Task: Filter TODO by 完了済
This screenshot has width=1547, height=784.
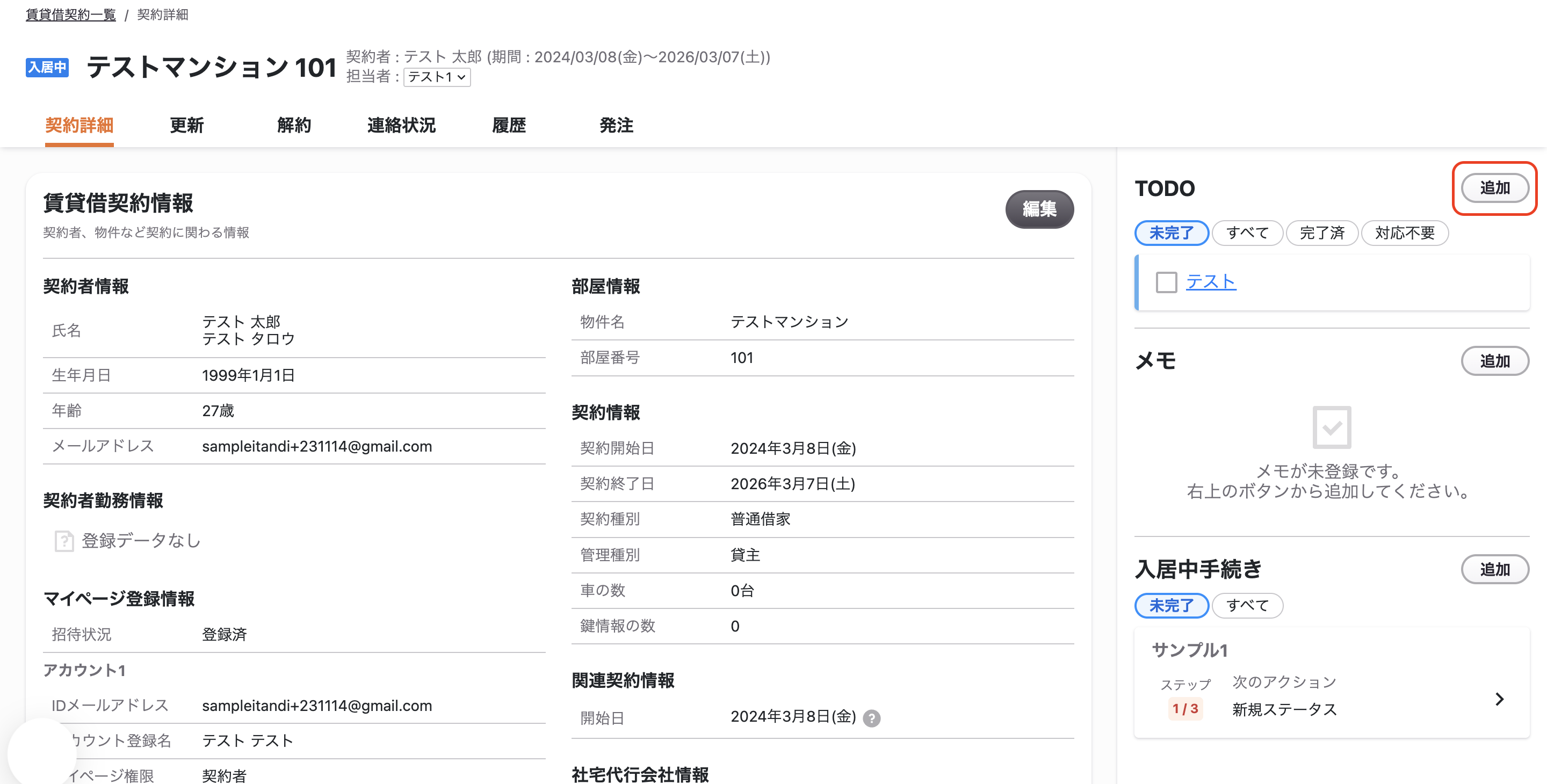Action: (1322, 233)
